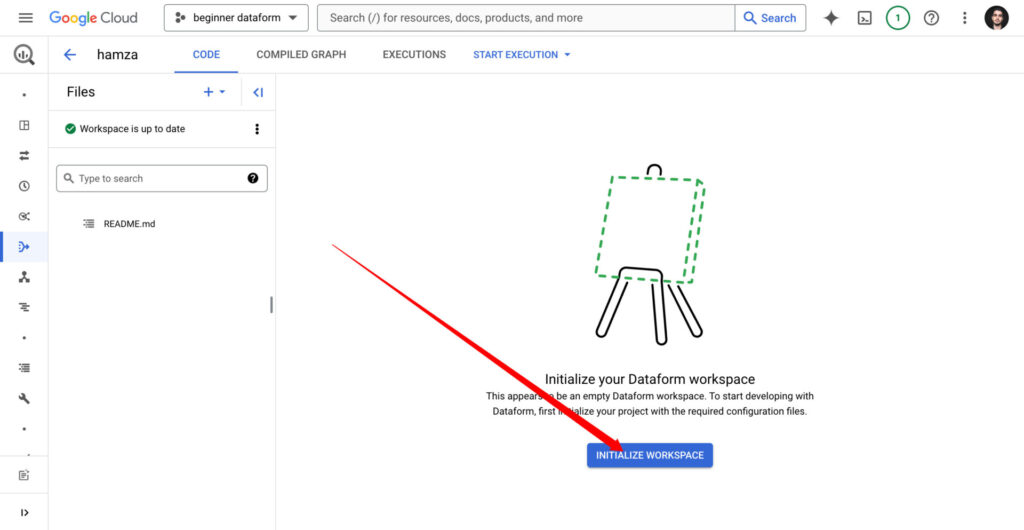The height and width of the screenshot is (530, 1024).
Task: Open the Gemini AI sparkle assistant
Action: click(830, 18)
